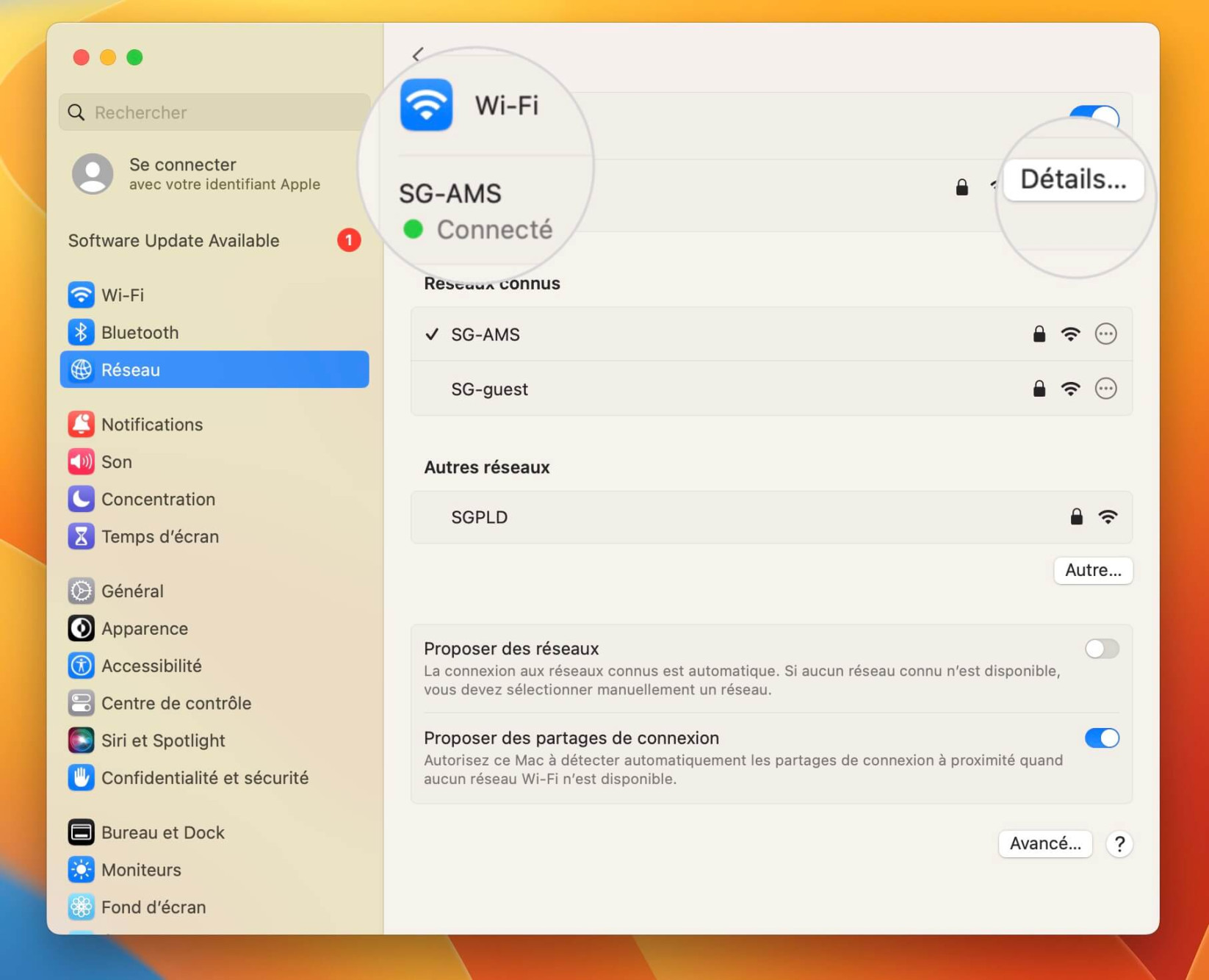
Task: Open Bureau et Dock icon
Action: [x=82, y=832]
